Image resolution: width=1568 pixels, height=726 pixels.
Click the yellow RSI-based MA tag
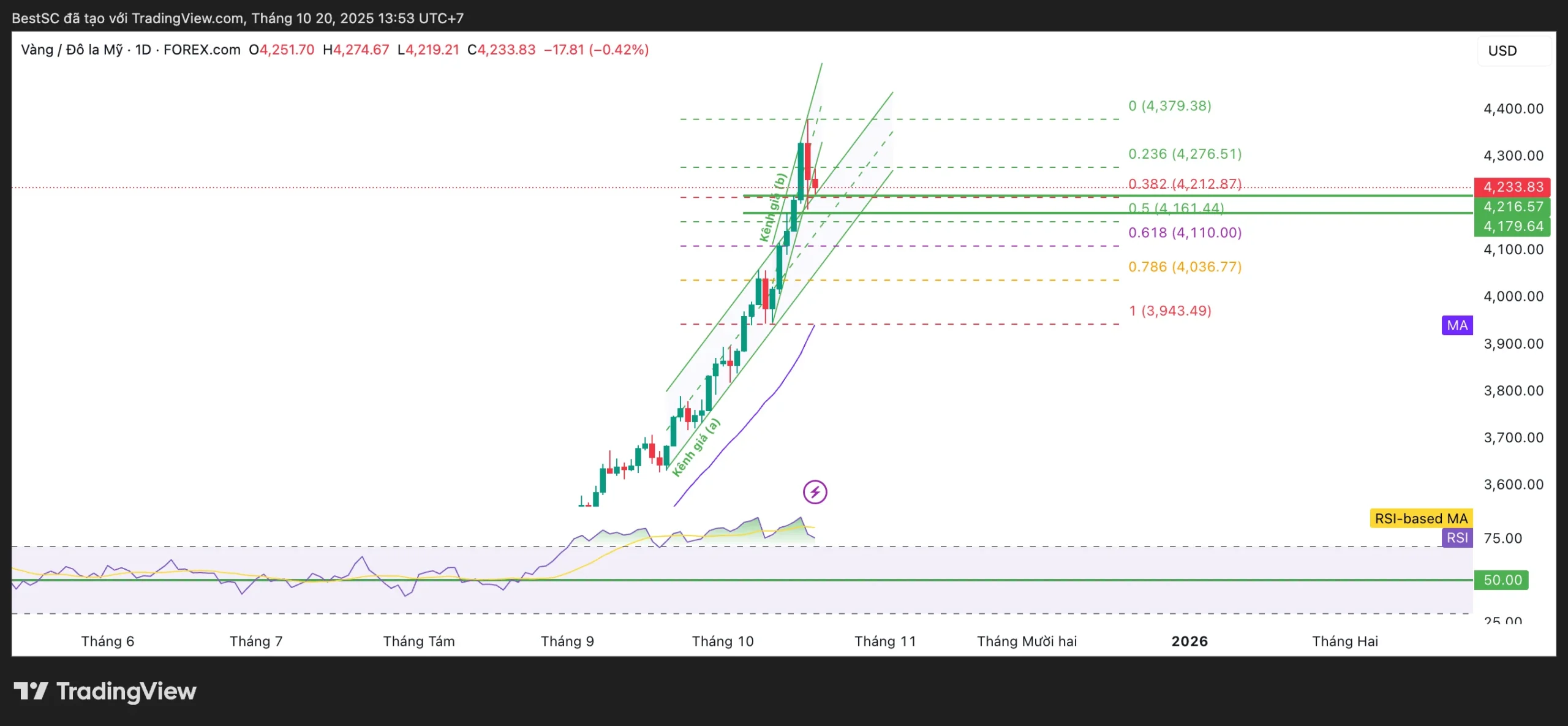pyautogui.click(x=1420, y=518)
